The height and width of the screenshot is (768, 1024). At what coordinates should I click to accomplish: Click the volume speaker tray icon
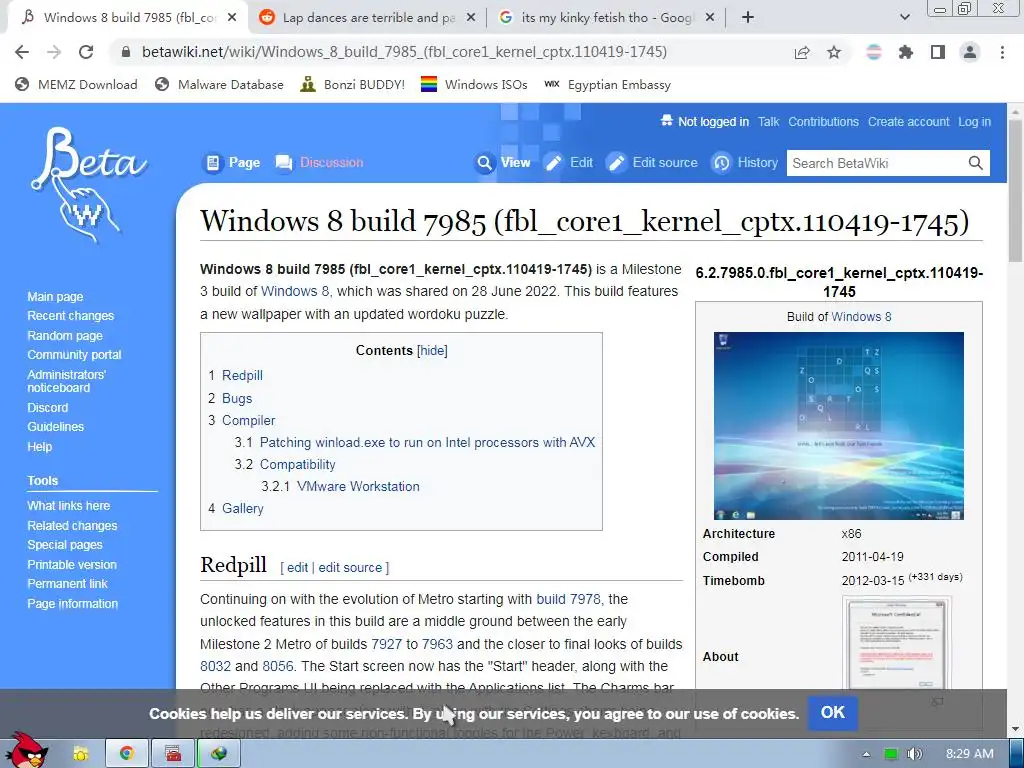(915, 754)
